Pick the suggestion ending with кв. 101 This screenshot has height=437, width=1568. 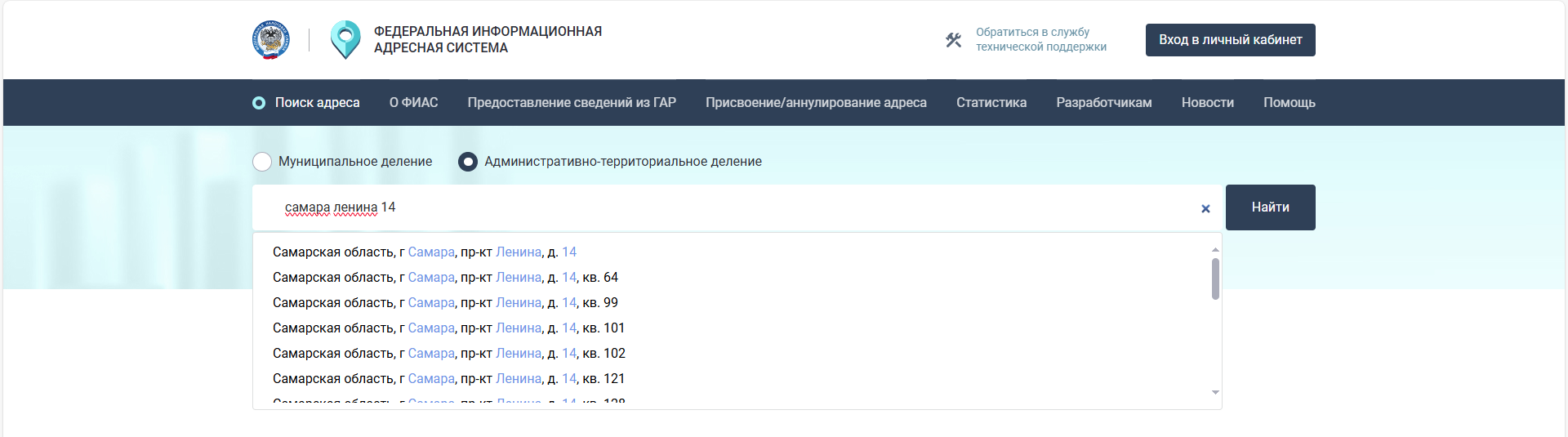pyautogui.click(x=448, y=328)
